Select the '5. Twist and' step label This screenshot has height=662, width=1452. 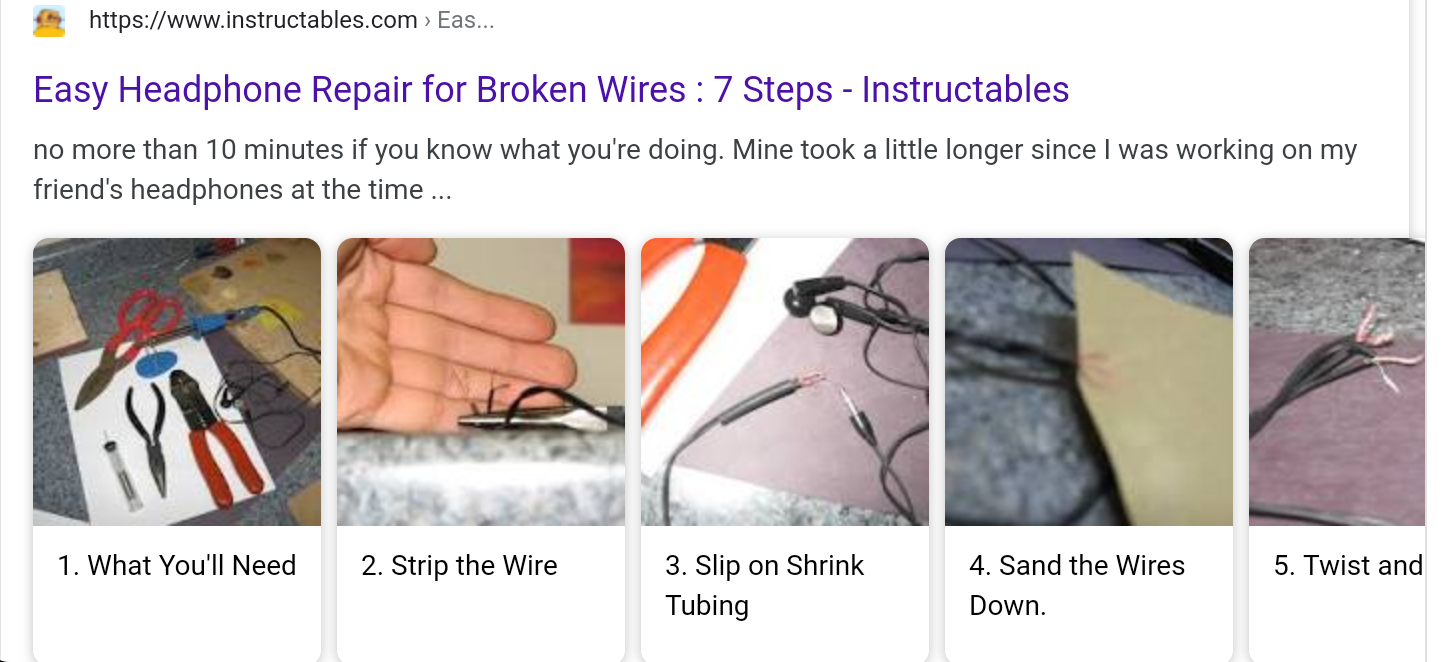coord(1348,566)
